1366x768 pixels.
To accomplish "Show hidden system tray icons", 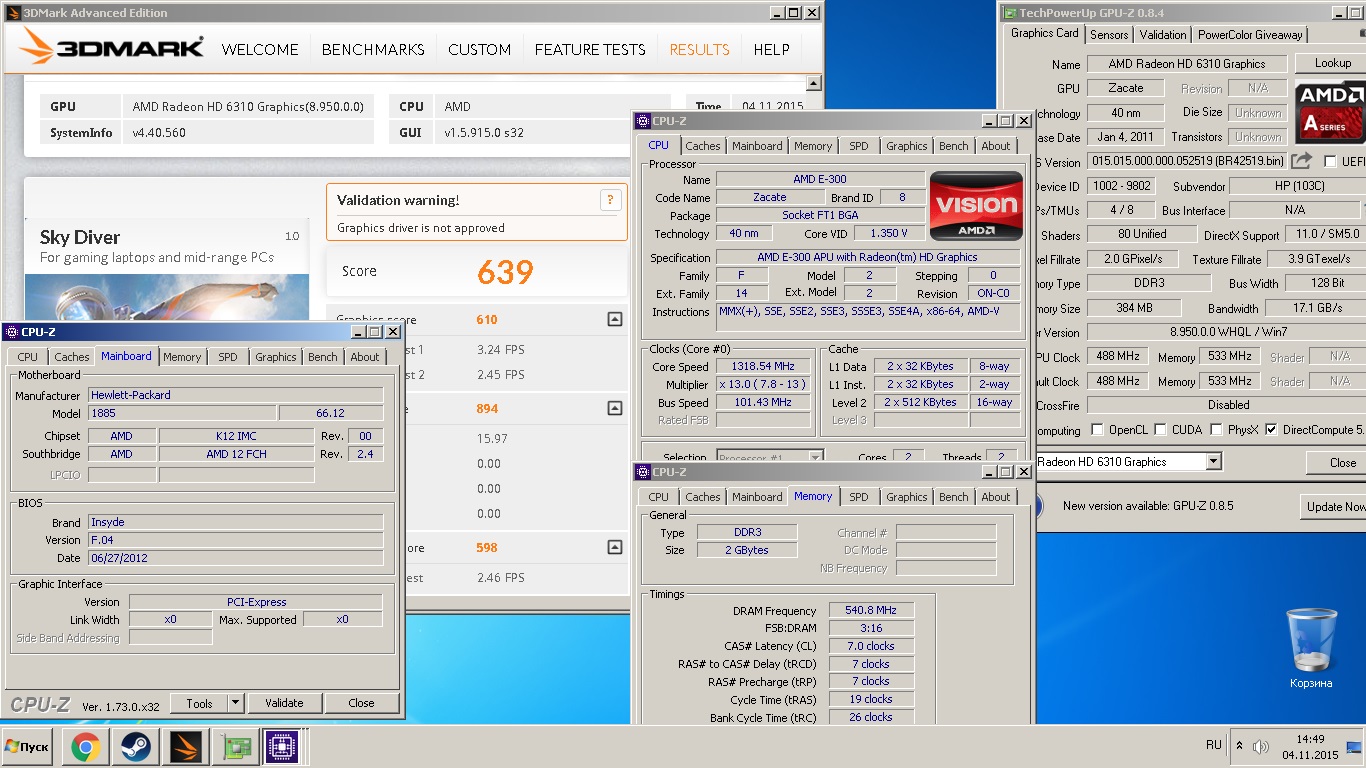I will click(1240, 746).
